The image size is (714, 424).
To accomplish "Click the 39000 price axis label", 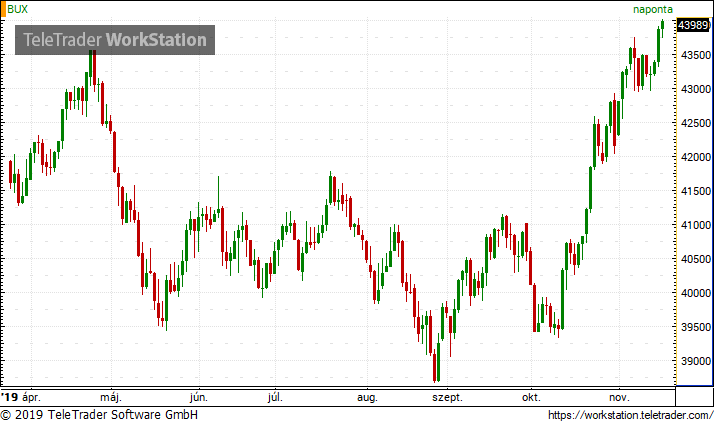I will 695,361.
